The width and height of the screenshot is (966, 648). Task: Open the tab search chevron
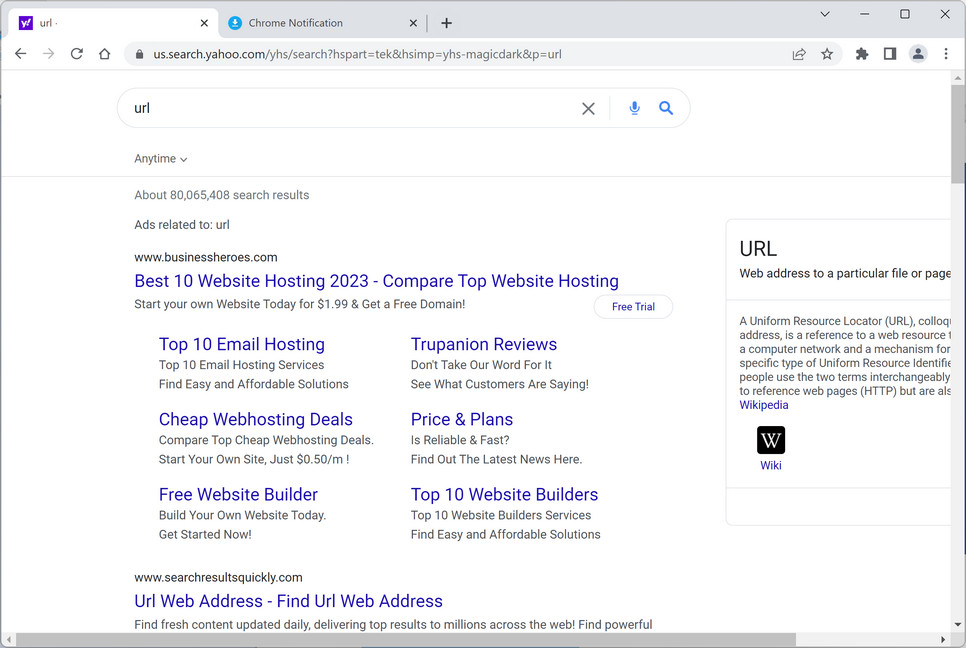pyautogui.click(x=825, y=14)
